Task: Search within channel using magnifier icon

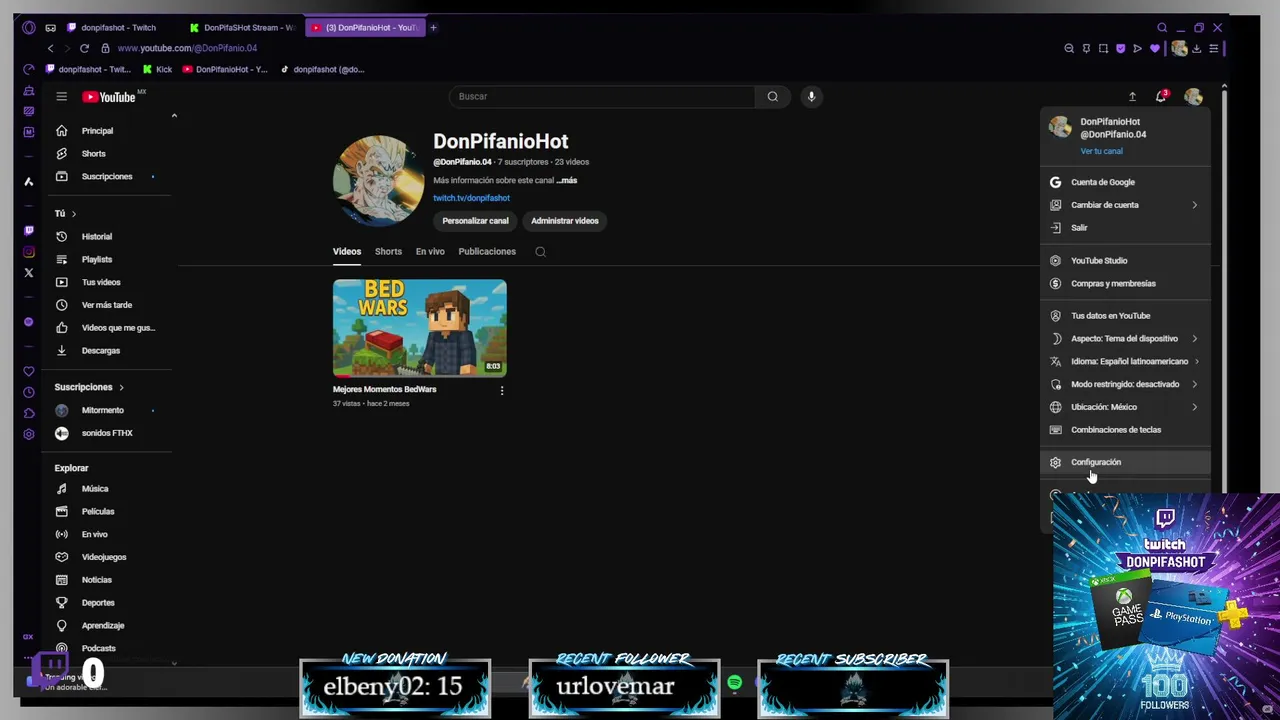Action: pos(540,251)
